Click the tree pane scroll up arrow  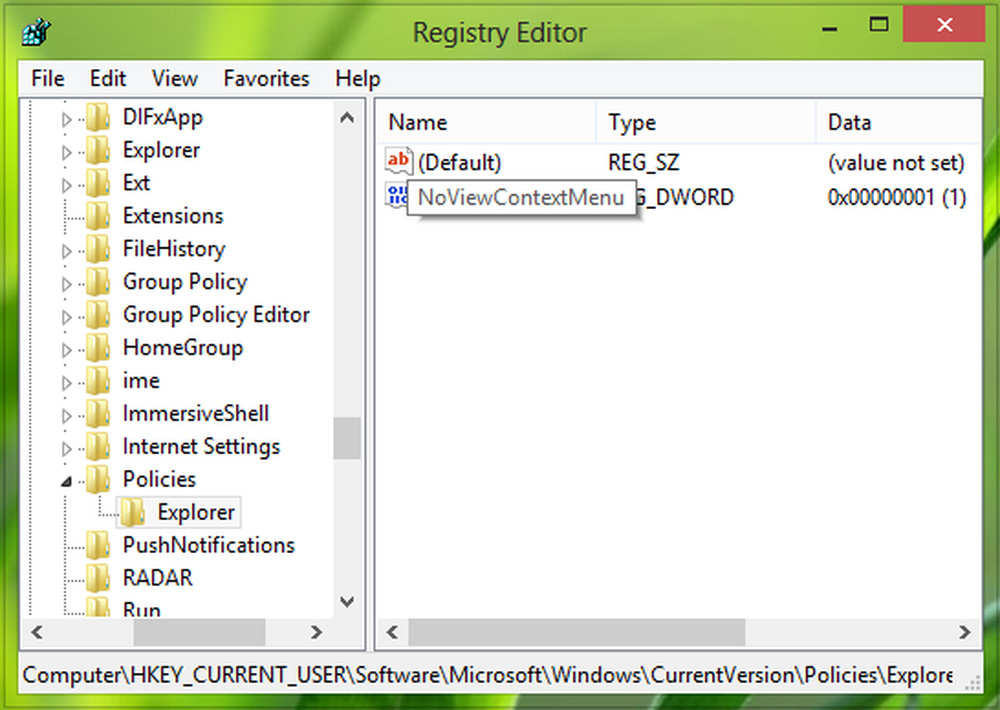tap(347, 117)
